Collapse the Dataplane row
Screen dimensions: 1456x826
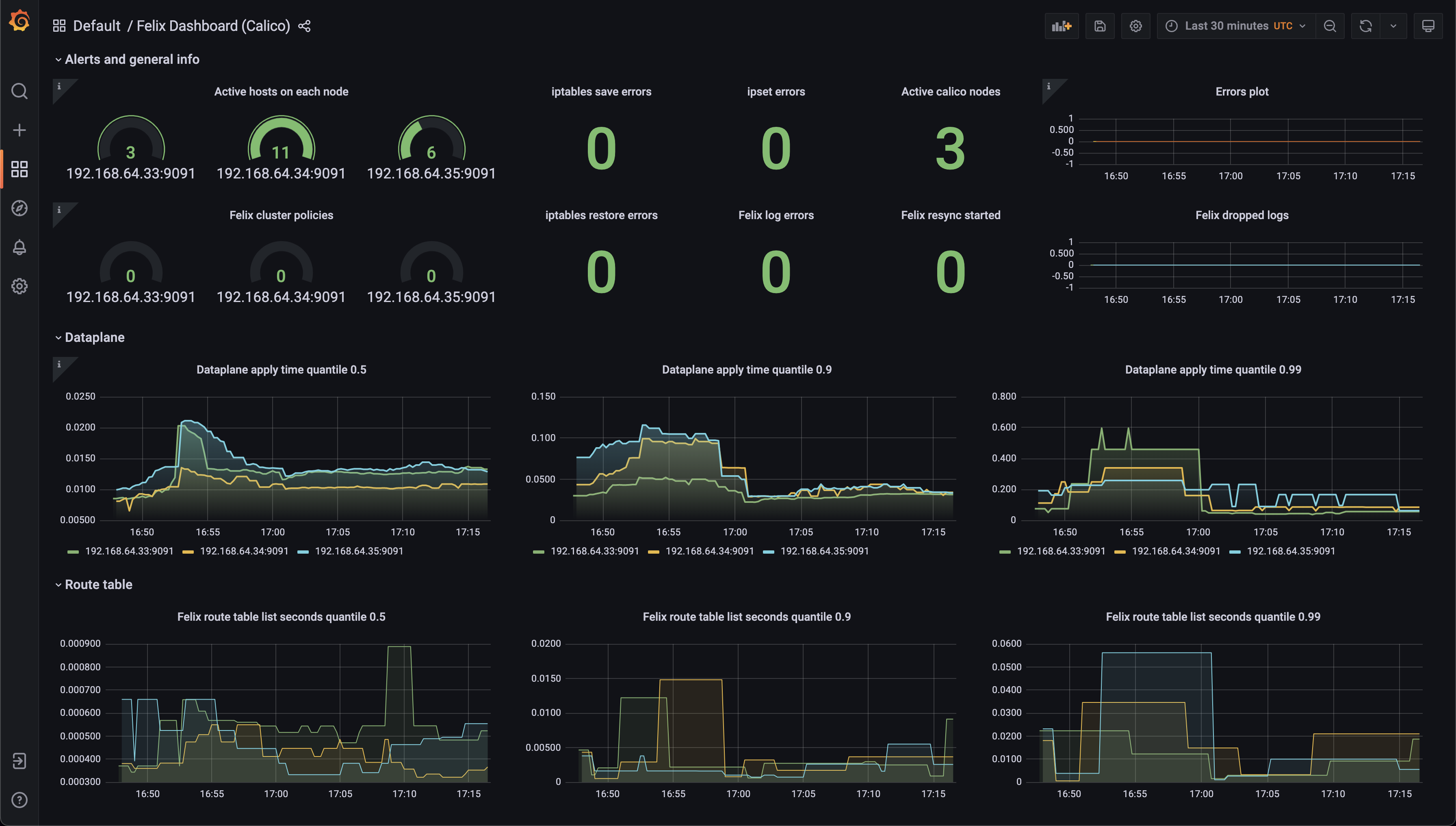click(x=94, y=337)
